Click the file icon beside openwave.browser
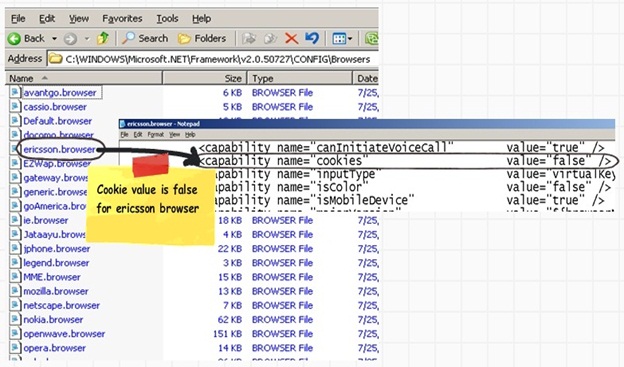This screenshot has height=367, width=624. tap(15, 334)
